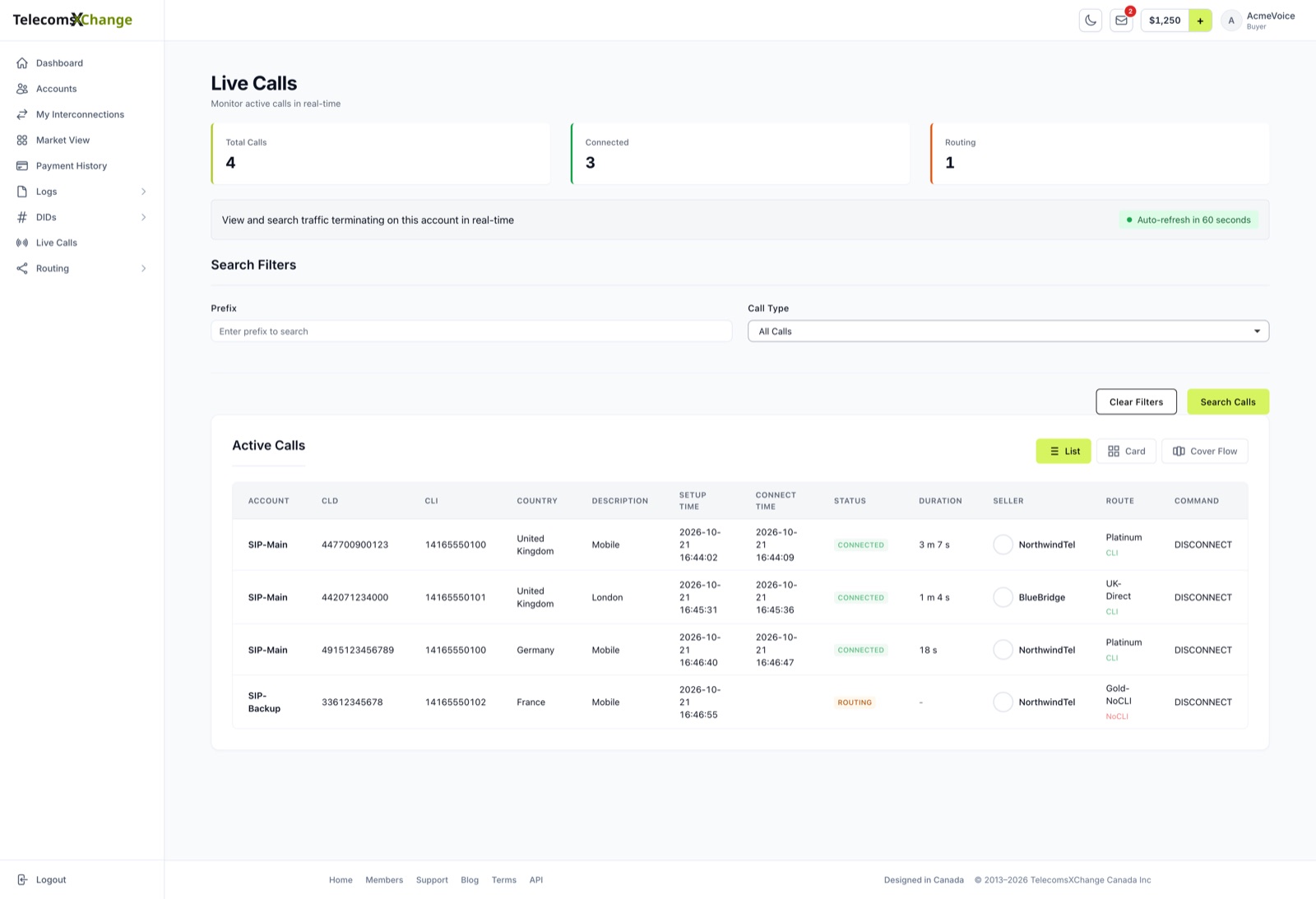This screenshot has height=899, width=1316.
Task: Click the TelecomsXChange logo
Action: 72,20
